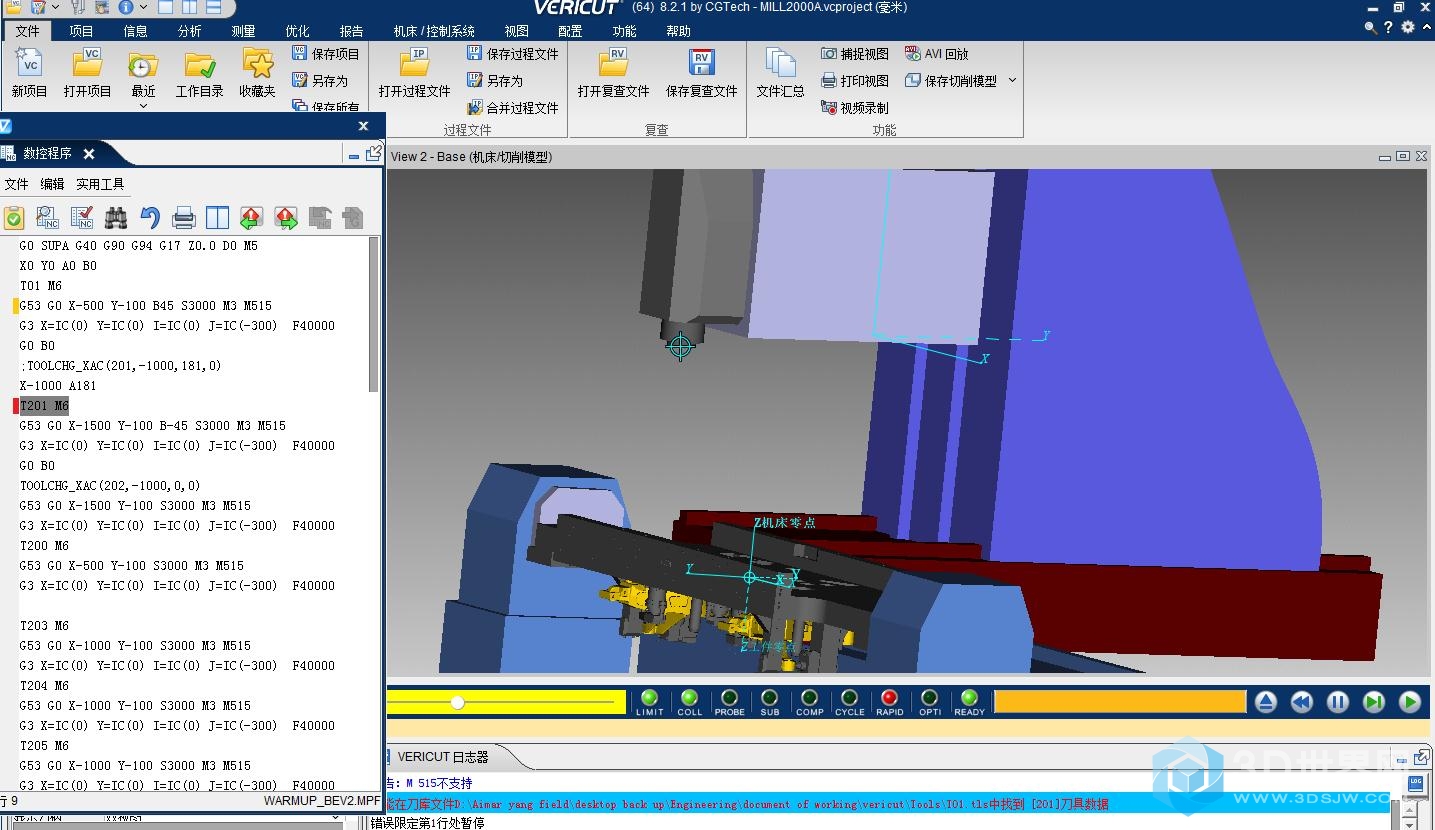Viewport: 1435px width, 830px height.
Task: Open 编辑 menu in NC program panel
Action: click(x=52, y=184)
